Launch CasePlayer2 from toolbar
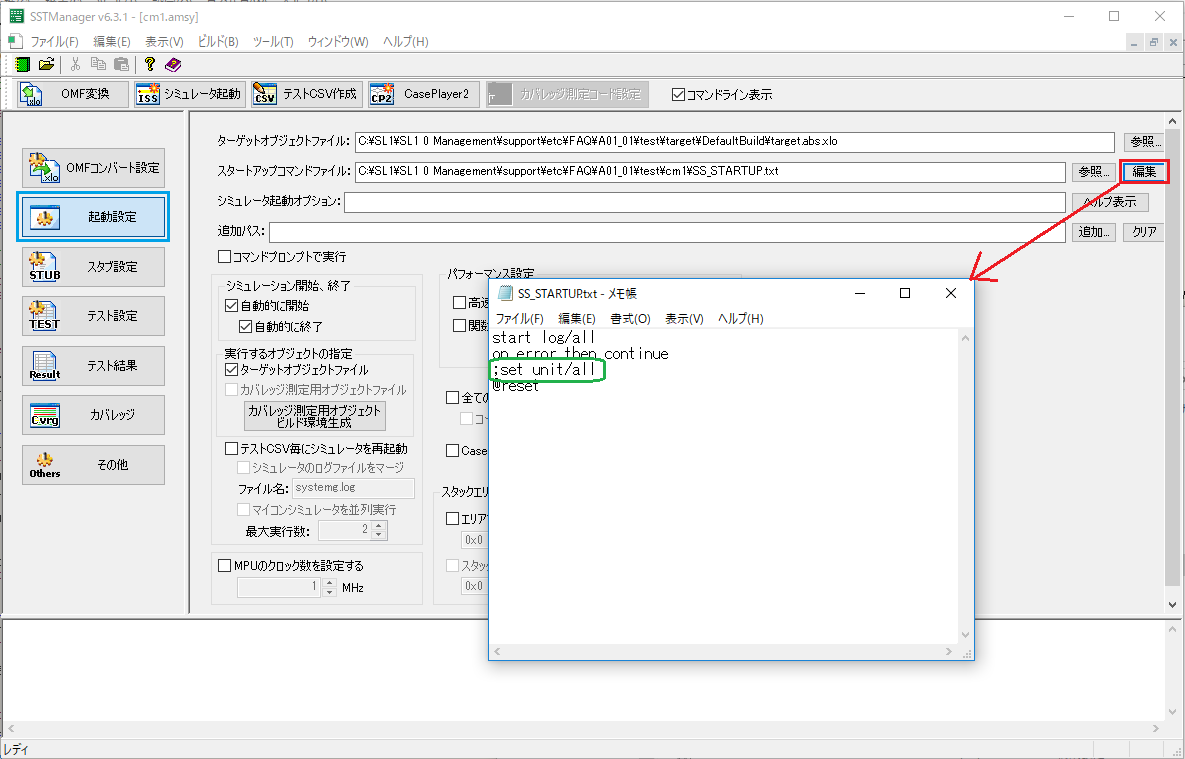The height and width of the screenshot is (759, 1185). [x=423, y=94]
